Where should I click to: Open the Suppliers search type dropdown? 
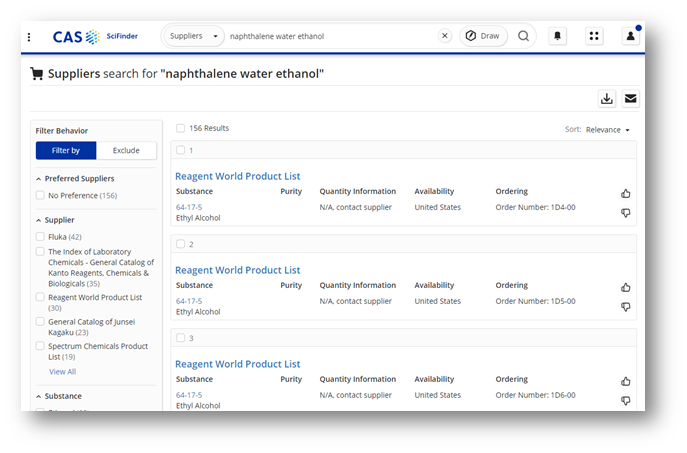pos(193,36)
